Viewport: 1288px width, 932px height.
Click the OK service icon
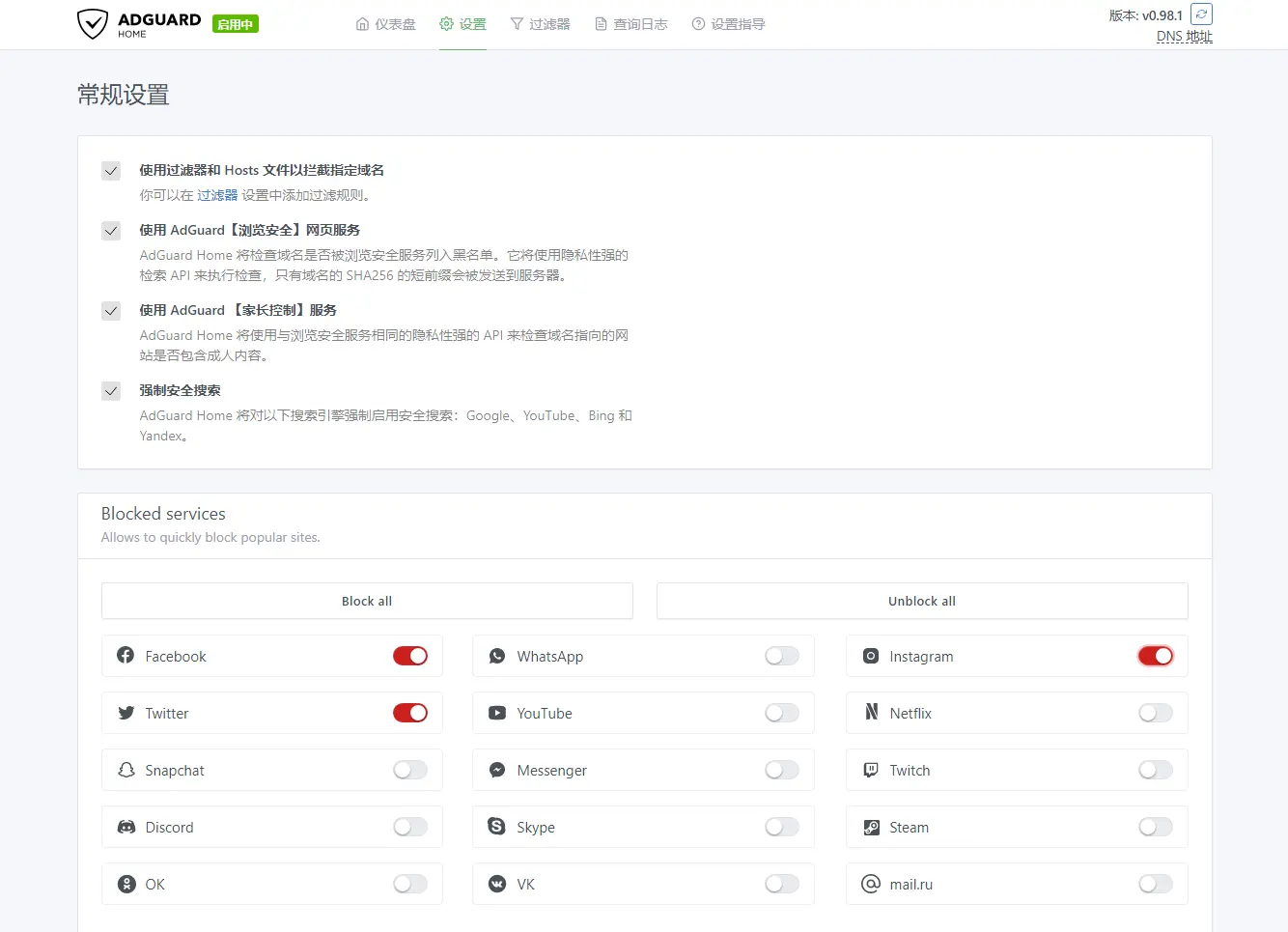pyautogui.click(x=126, y=884)
